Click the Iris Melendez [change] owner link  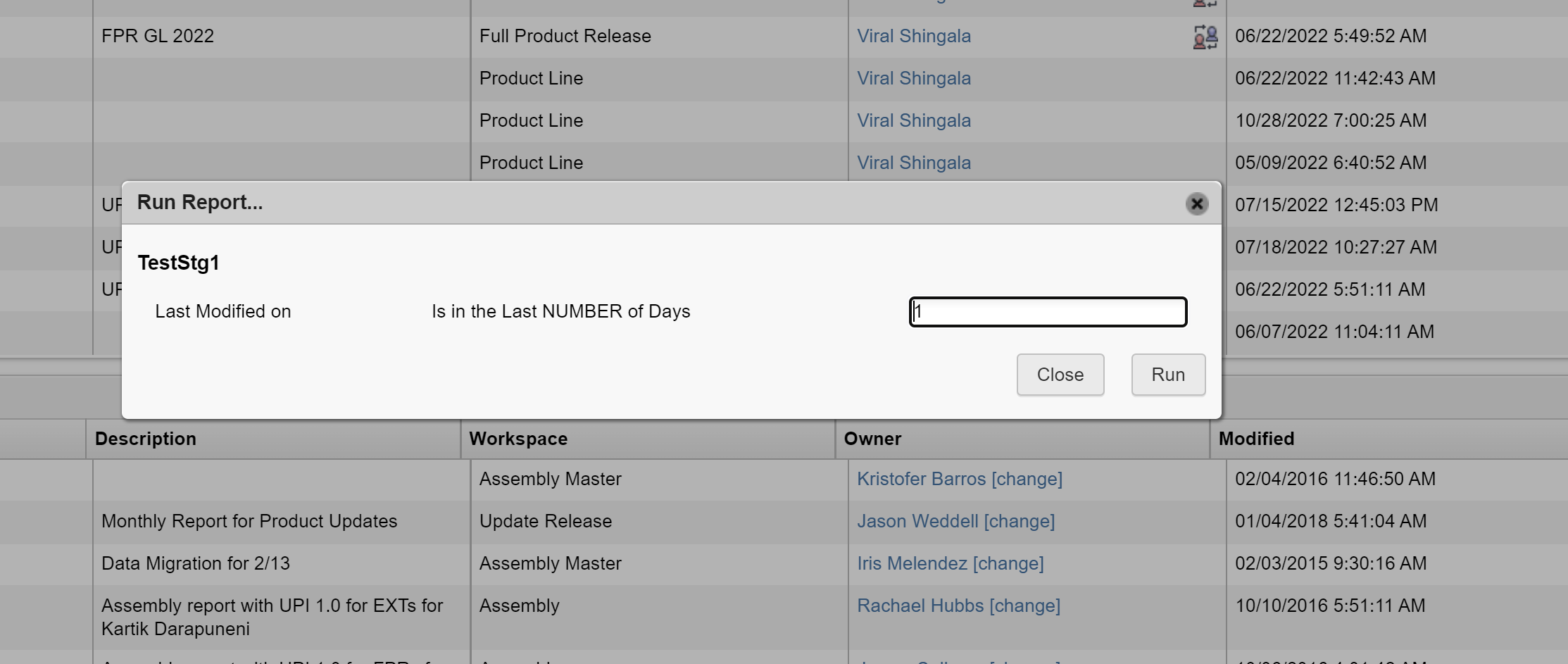(x=950, y=564)
